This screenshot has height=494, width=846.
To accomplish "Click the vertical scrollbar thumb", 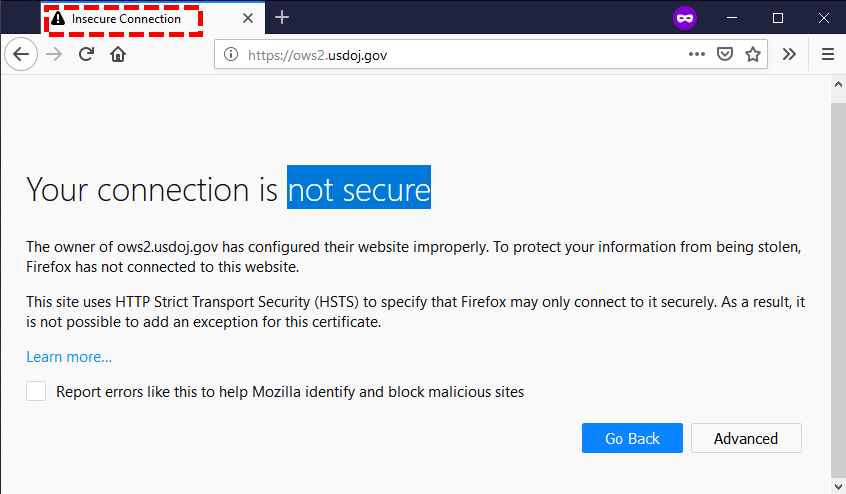I will point(838,285).
